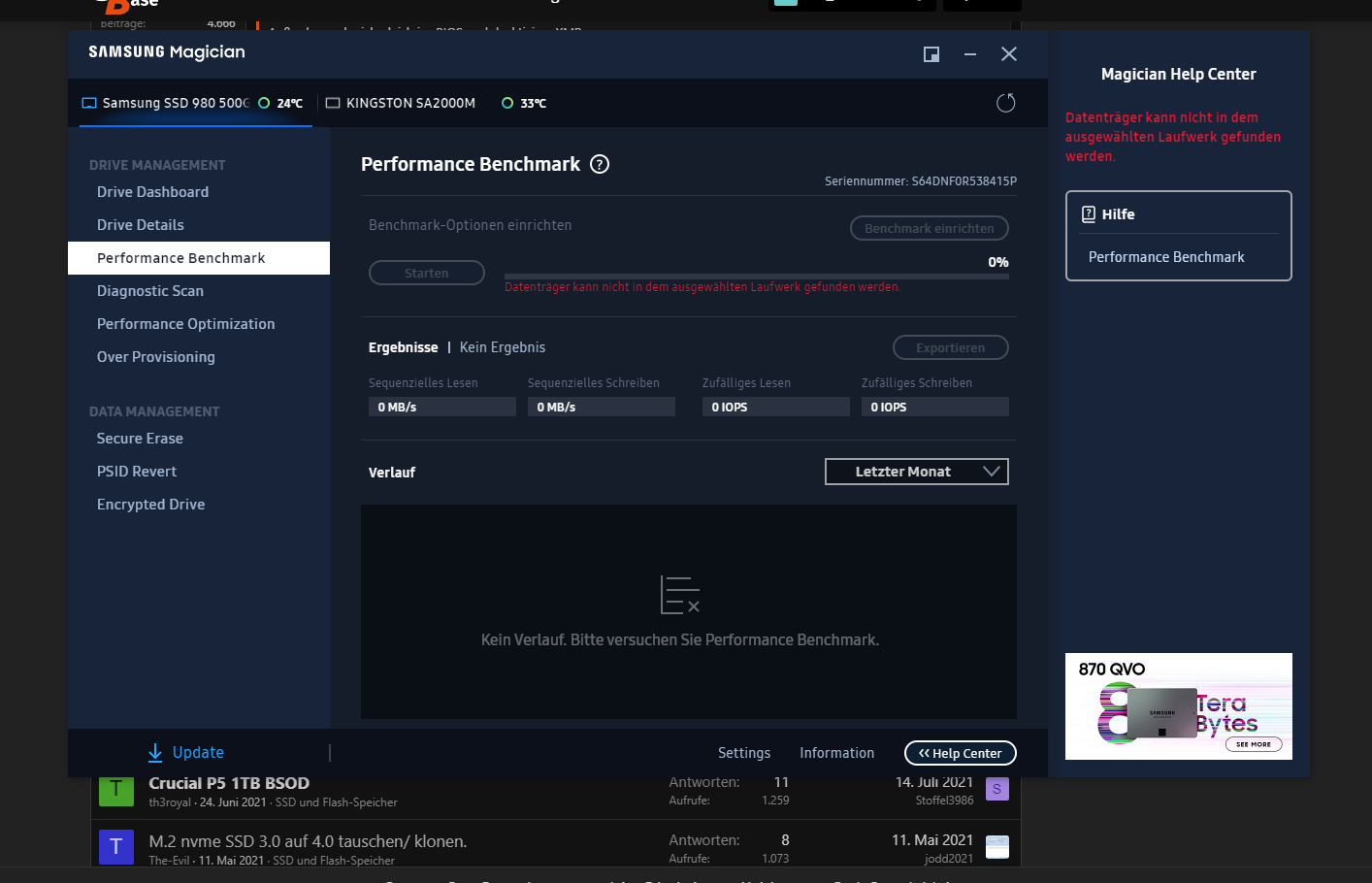Click avatar T of M.2 nvme thread
The height and width of the screenshot is (883, 1372).
click(116, 846)
